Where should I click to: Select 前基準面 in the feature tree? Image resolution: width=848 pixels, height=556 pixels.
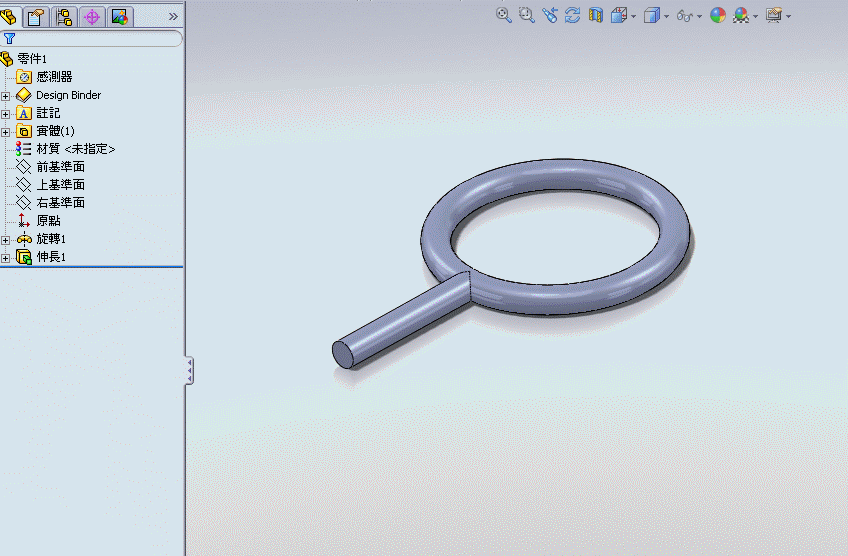[x=60, y=167]
